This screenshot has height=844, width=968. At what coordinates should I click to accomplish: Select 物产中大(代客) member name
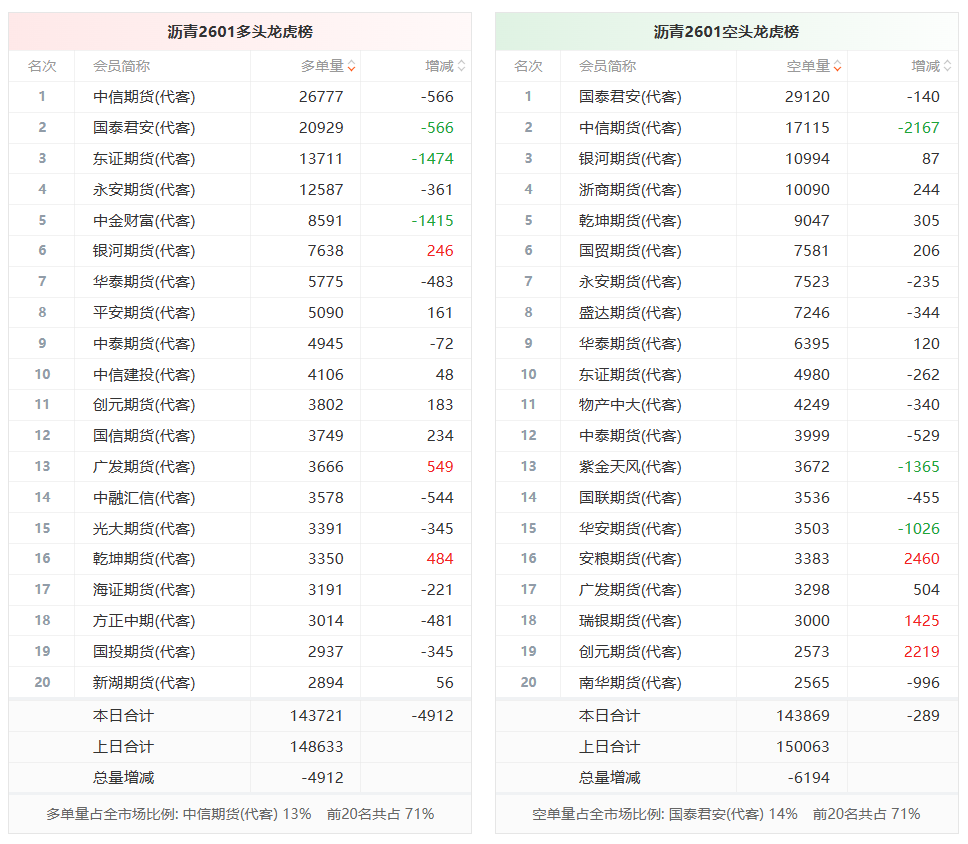pos(630,404)
